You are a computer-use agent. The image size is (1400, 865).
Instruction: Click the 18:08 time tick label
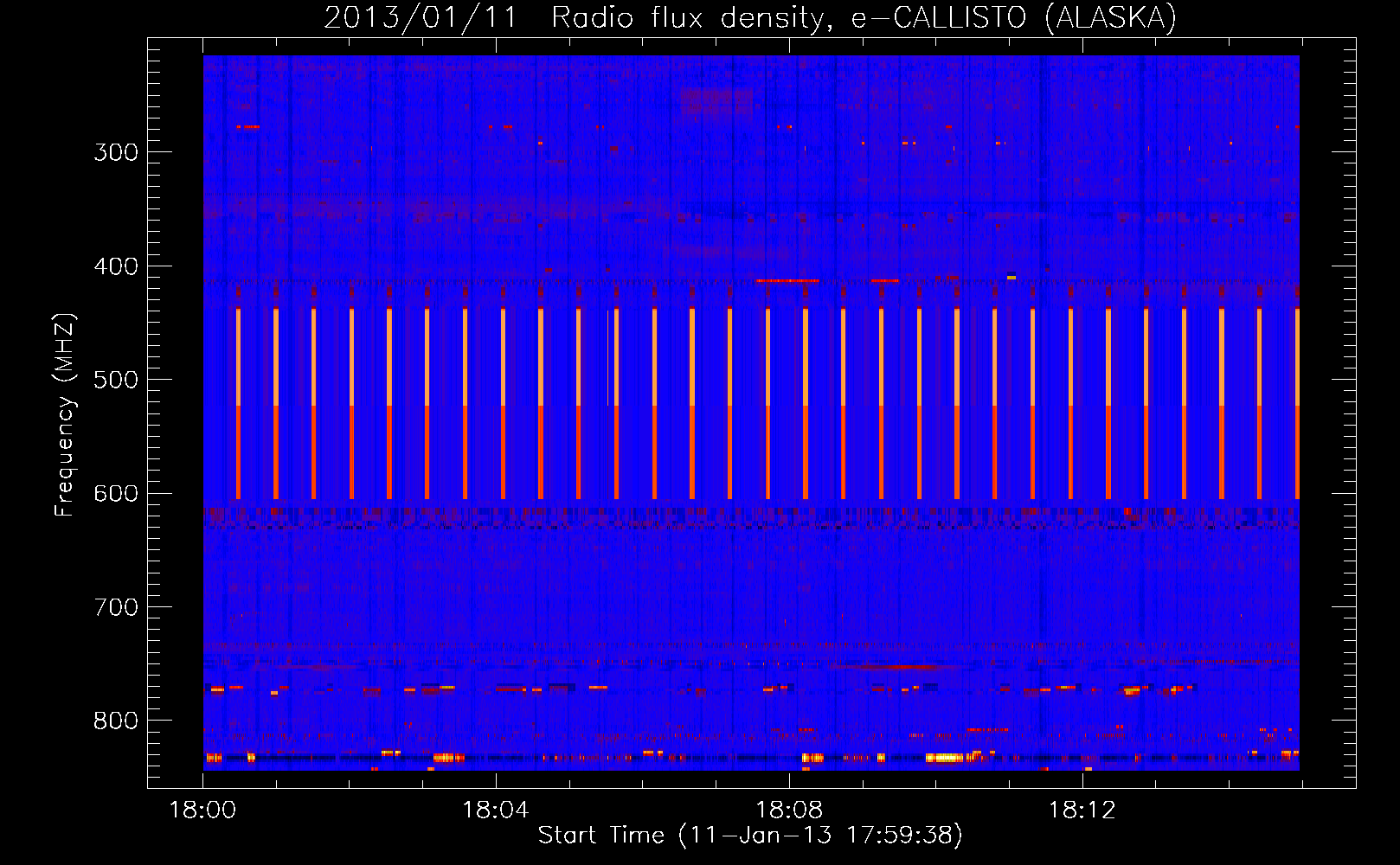tap(789, 811)
